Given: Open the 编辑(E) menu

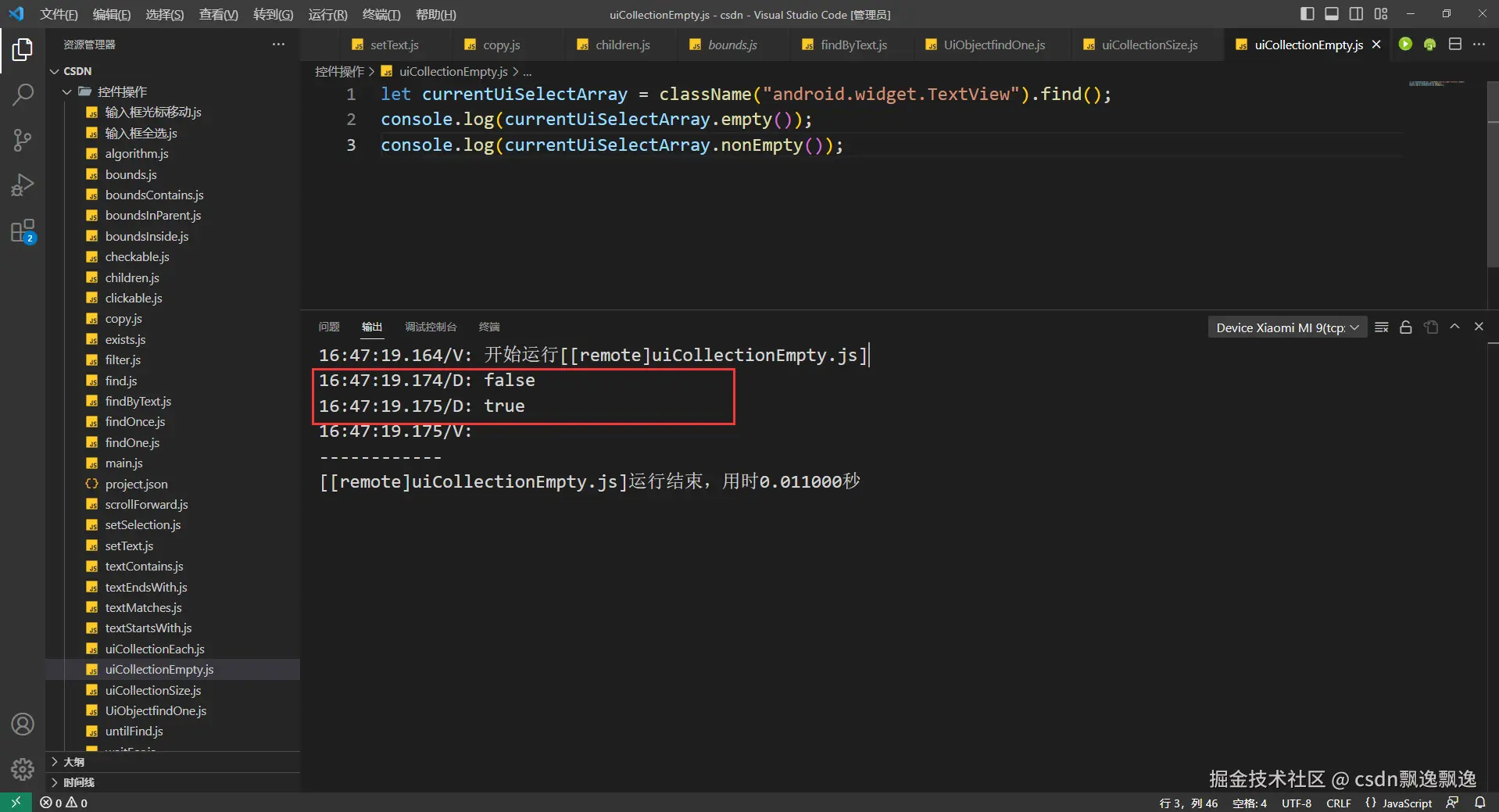Looking at the screenshot, I should pyautogui.click(x=112, y=14).
